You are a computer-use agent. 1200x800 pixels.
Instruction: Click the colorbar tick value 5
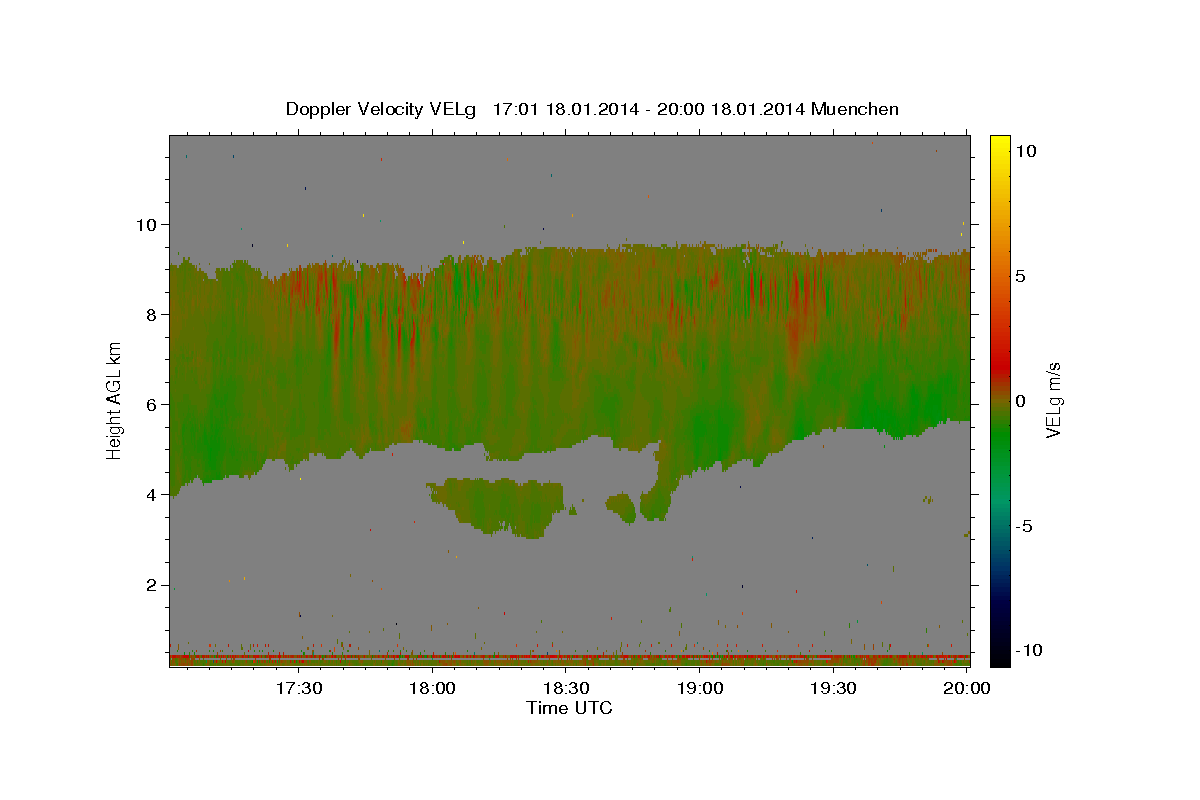pos(1020,276)
